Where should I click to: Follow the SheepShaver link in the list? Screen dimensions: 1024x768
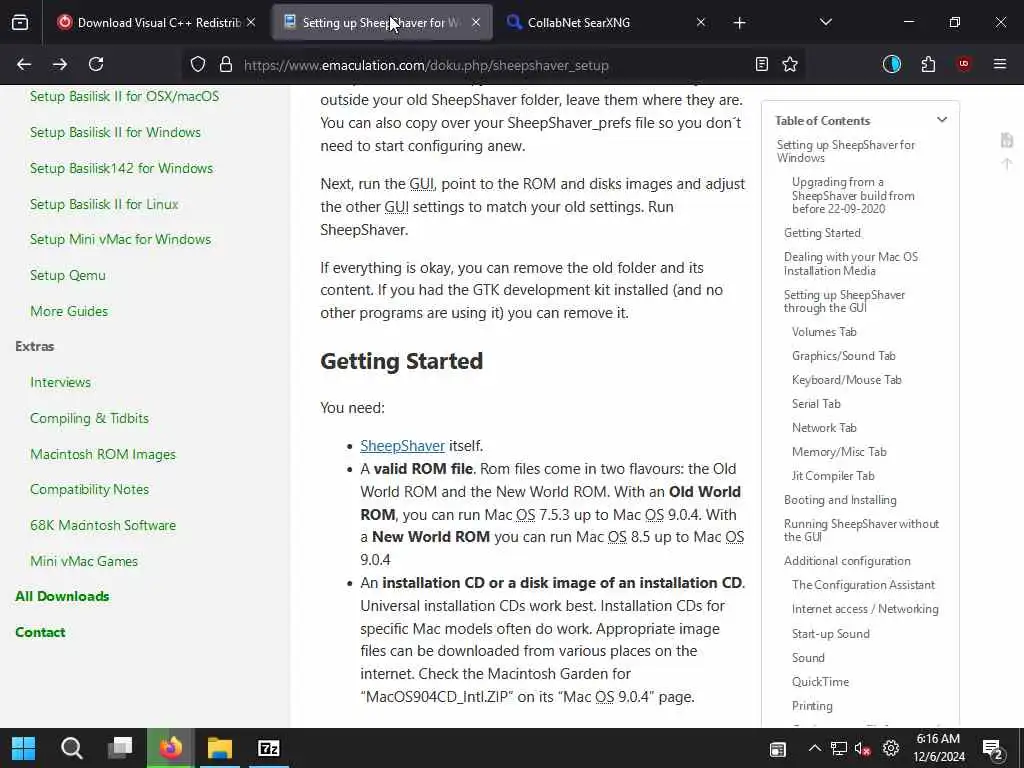click(402, 445)
